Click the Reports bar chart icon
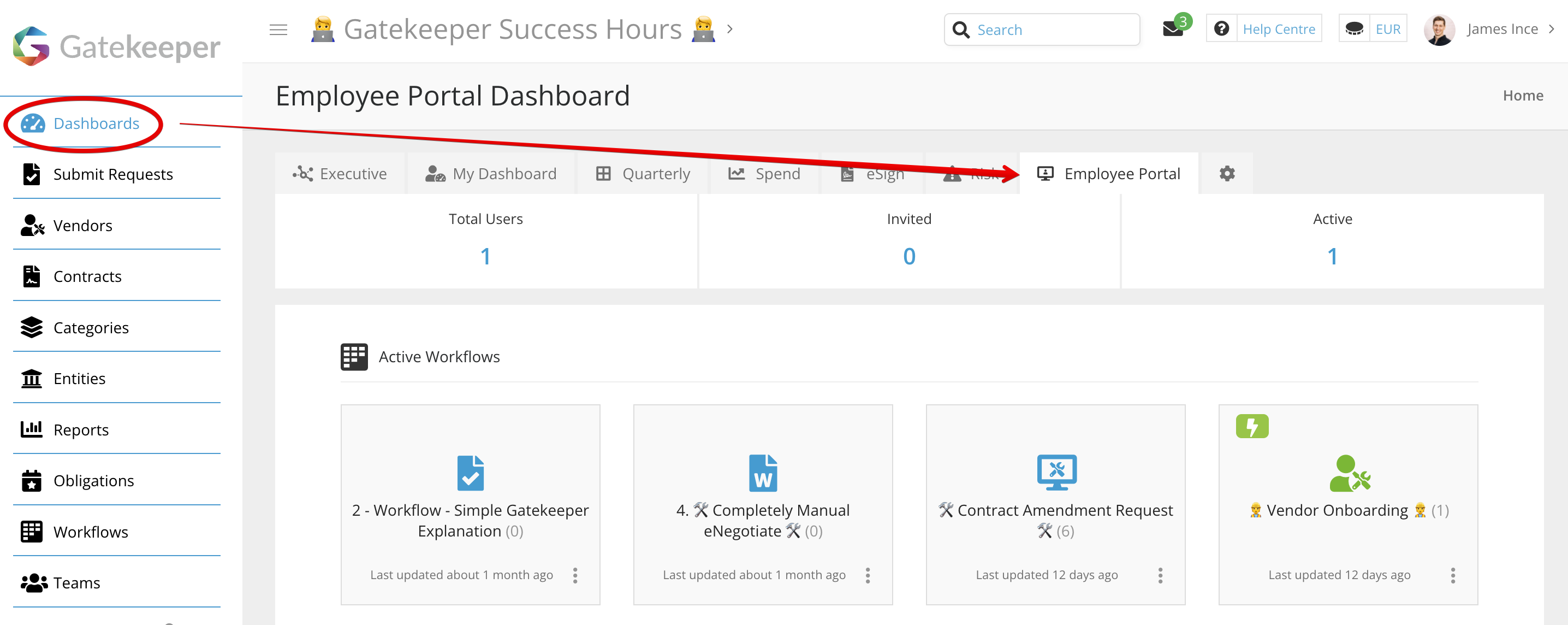 pos(31,429)
